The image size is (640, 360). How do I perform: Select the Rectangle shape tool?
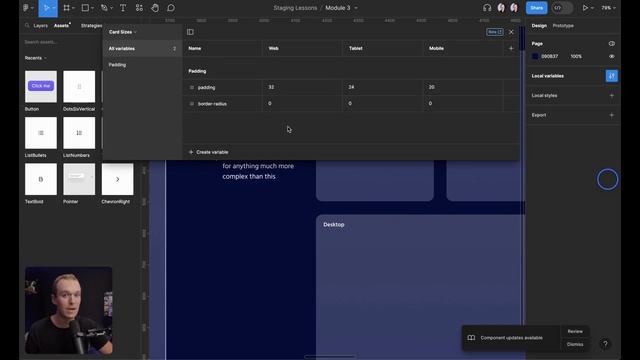[x=85, y=8]
